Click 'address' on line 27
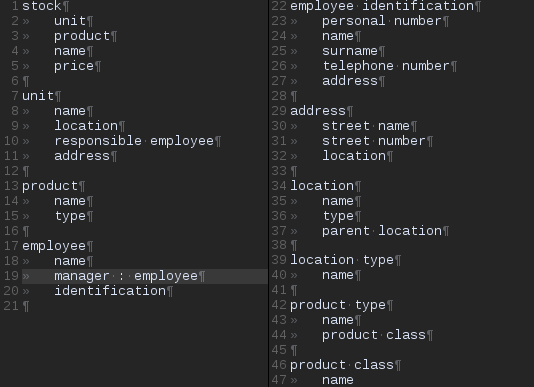Image resolution: width=534 pixels, height=387 pixels. (x=350, y=81)
